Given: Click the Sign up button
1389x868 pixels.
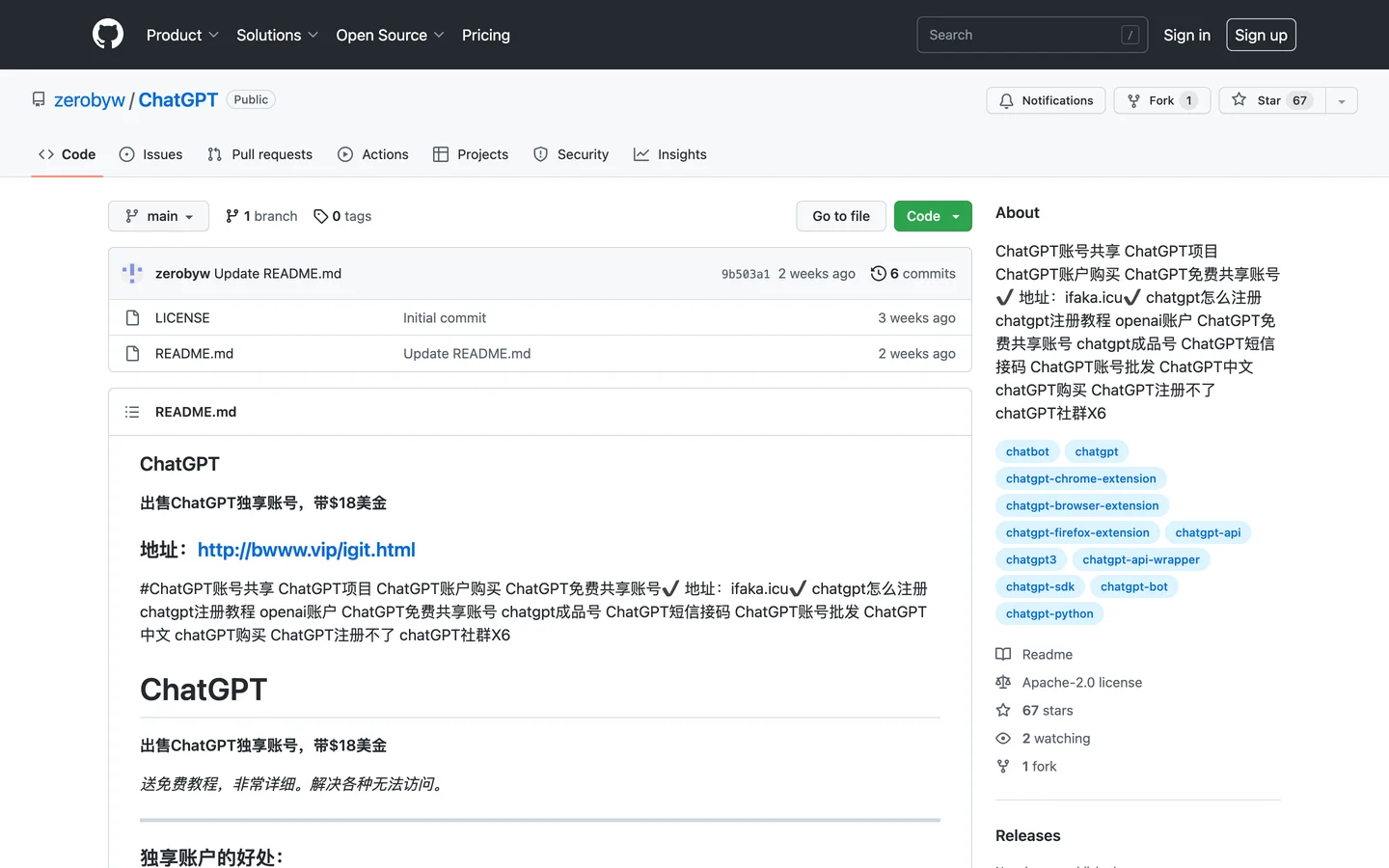Looking at the screenshot, I should pyautogui.click(x=1261, y=35).
